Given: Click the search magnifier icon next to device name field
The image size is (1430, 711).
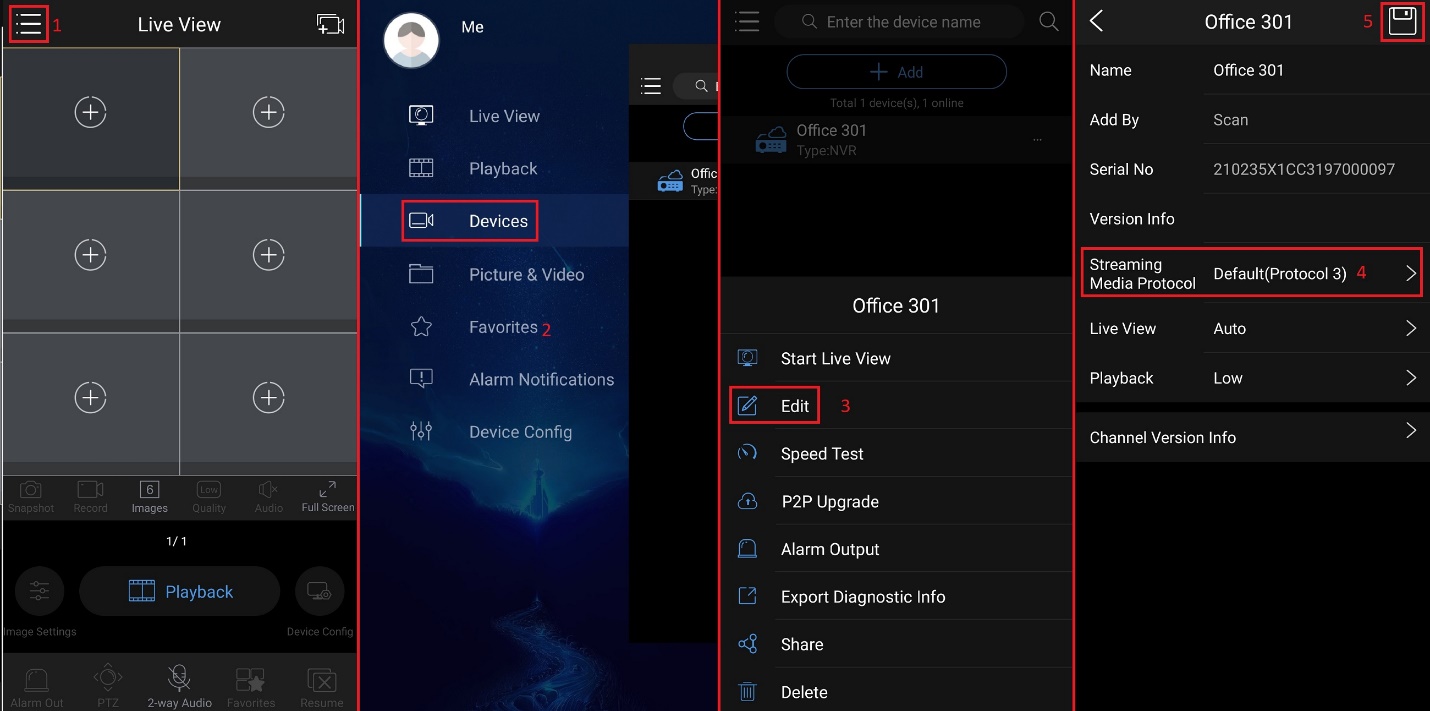Looking at the screenshot, I should coord(1048,22).
